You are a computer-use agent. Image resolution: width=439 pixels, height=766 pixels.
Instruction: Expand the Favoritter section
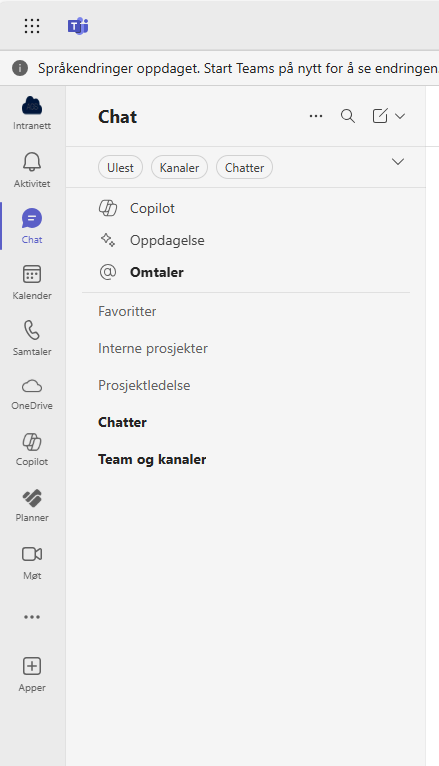click(x=127, y=311)
